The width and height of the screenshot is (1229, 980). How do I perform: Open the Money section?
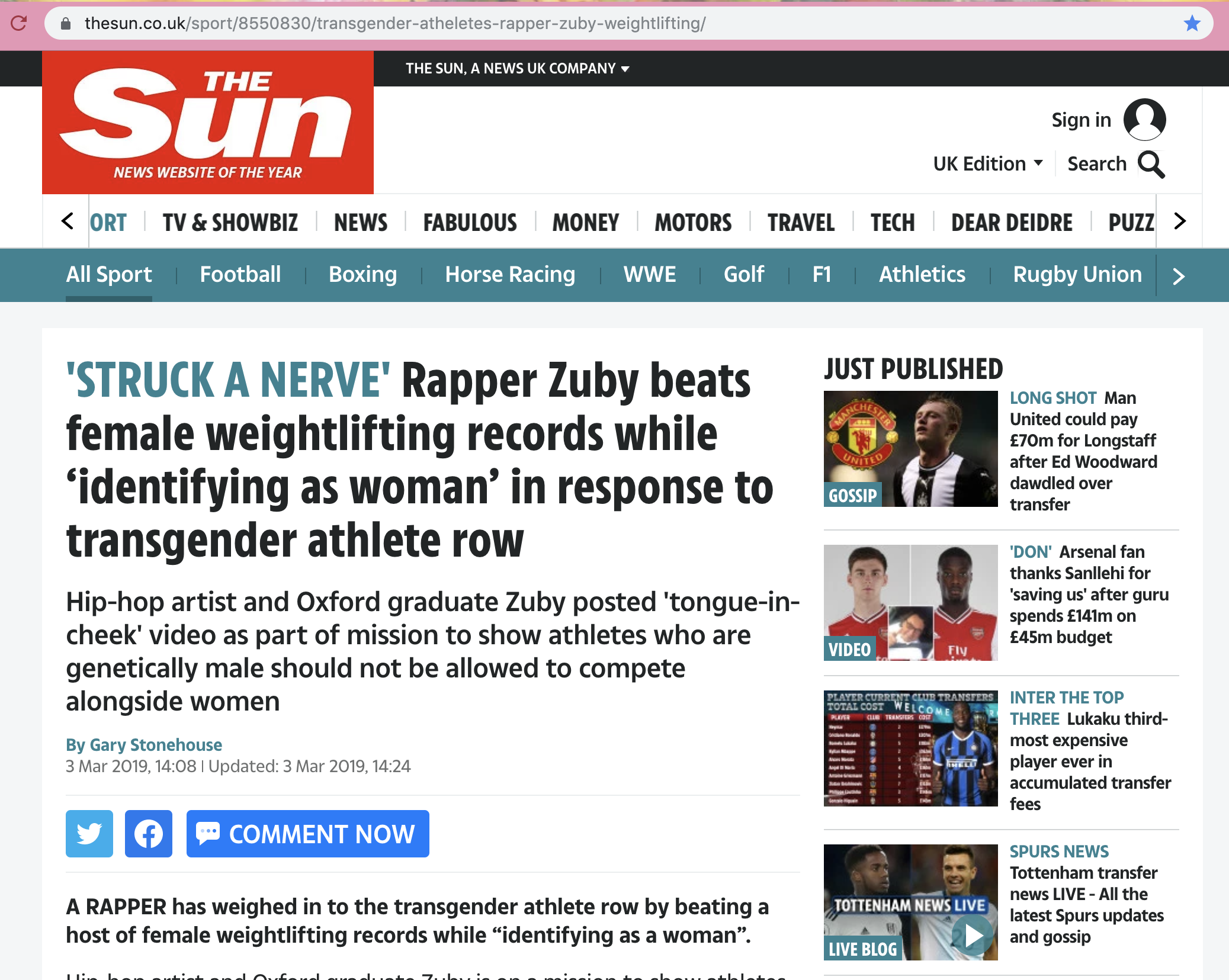tap(586, 223)
